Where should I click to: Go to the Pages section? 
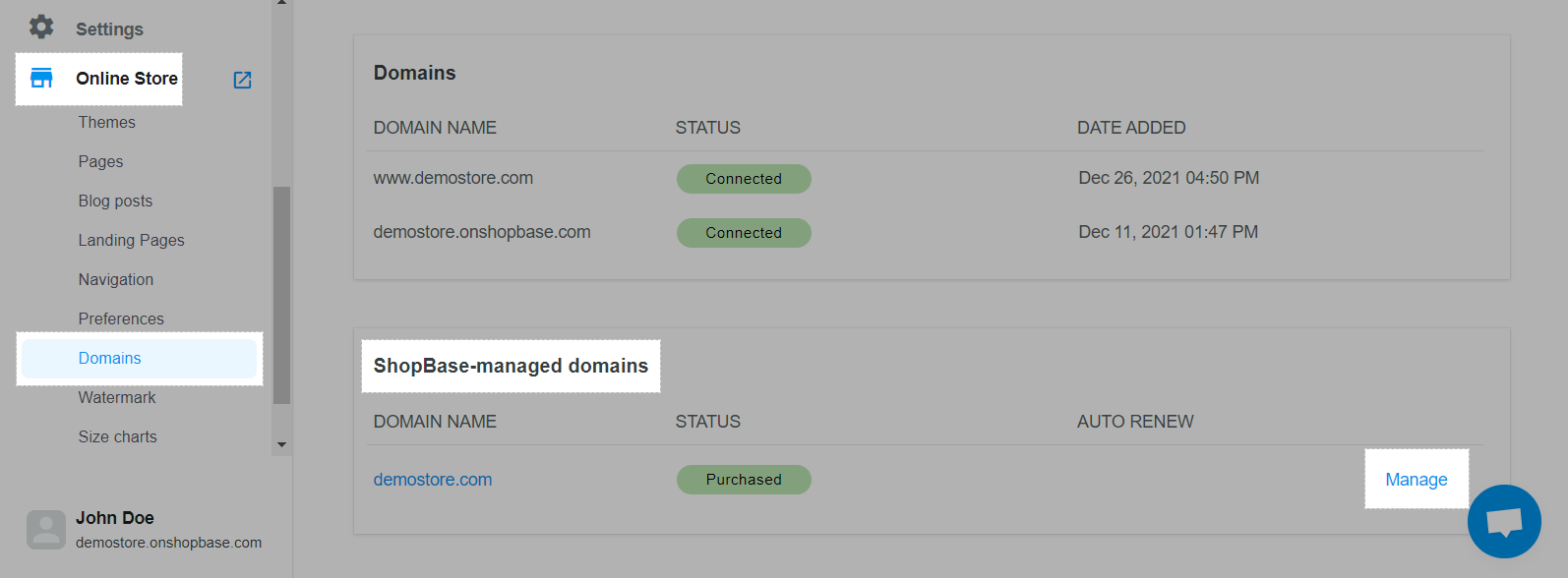pos(101,161)
